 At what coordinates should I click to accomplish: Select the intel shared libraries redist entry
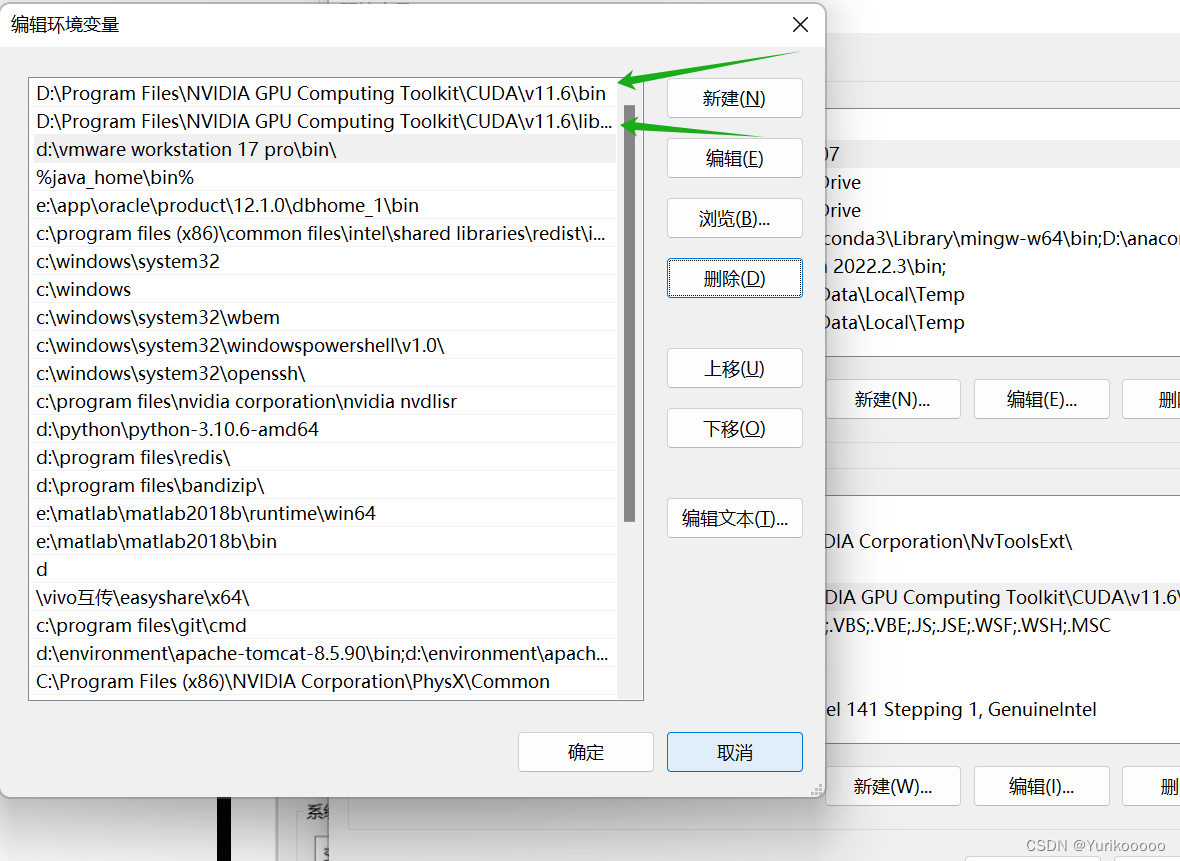325,233
